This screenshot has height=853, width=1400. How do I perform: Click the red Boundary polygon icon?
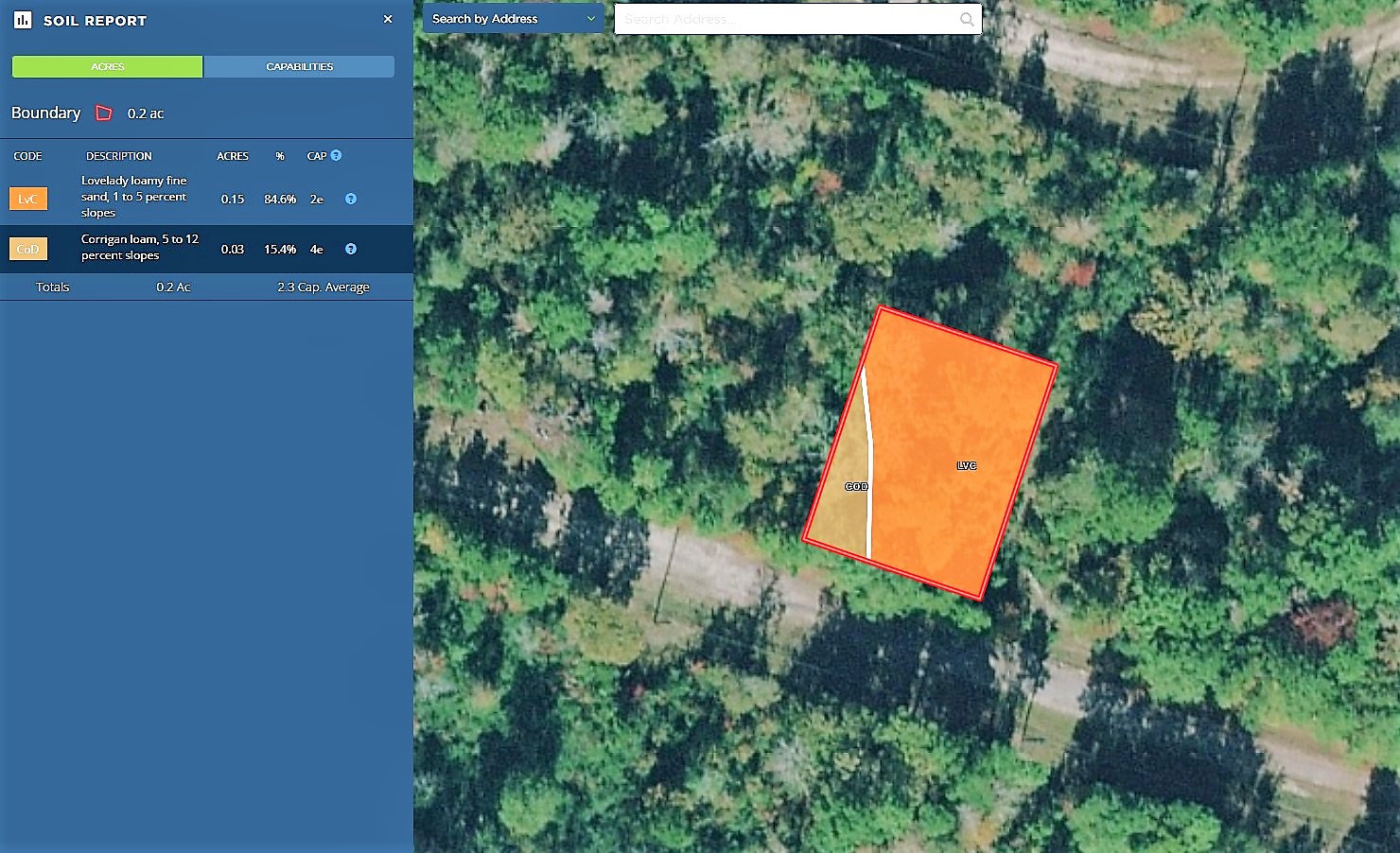(104, 113)
